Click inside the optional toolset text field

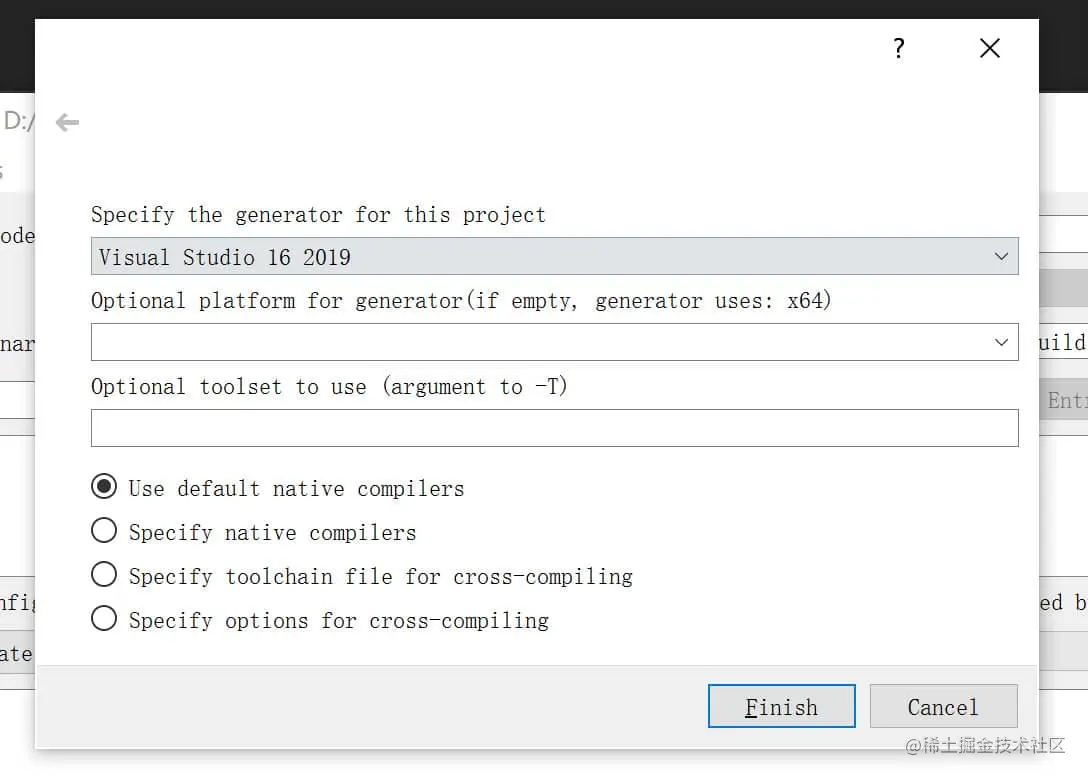click(x=555, y=428)
